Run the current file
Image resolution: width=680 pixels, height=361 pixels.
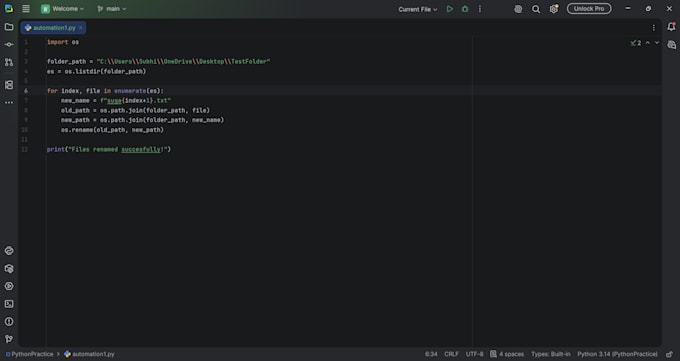tap(450, 9)
